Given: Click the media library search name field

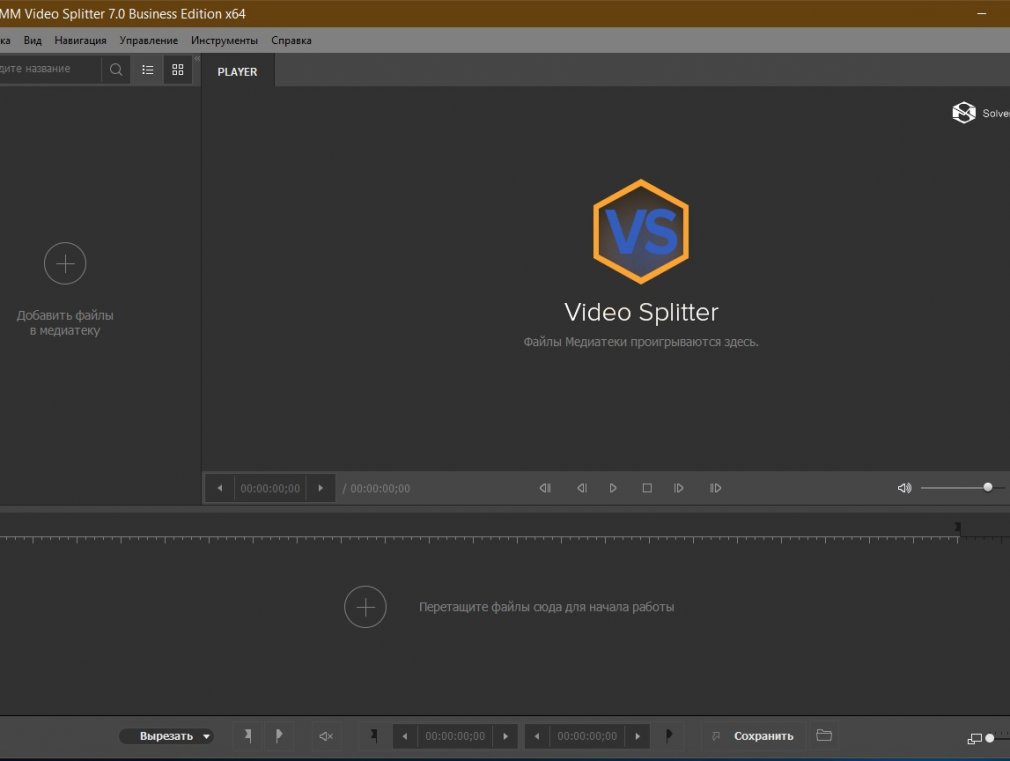Looking at the screenshot, I should [50, 69].
